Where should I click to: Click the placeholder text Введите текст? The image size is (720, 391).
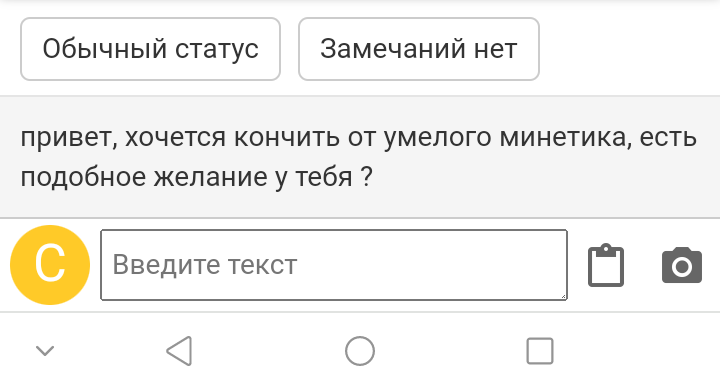point(205,265)
